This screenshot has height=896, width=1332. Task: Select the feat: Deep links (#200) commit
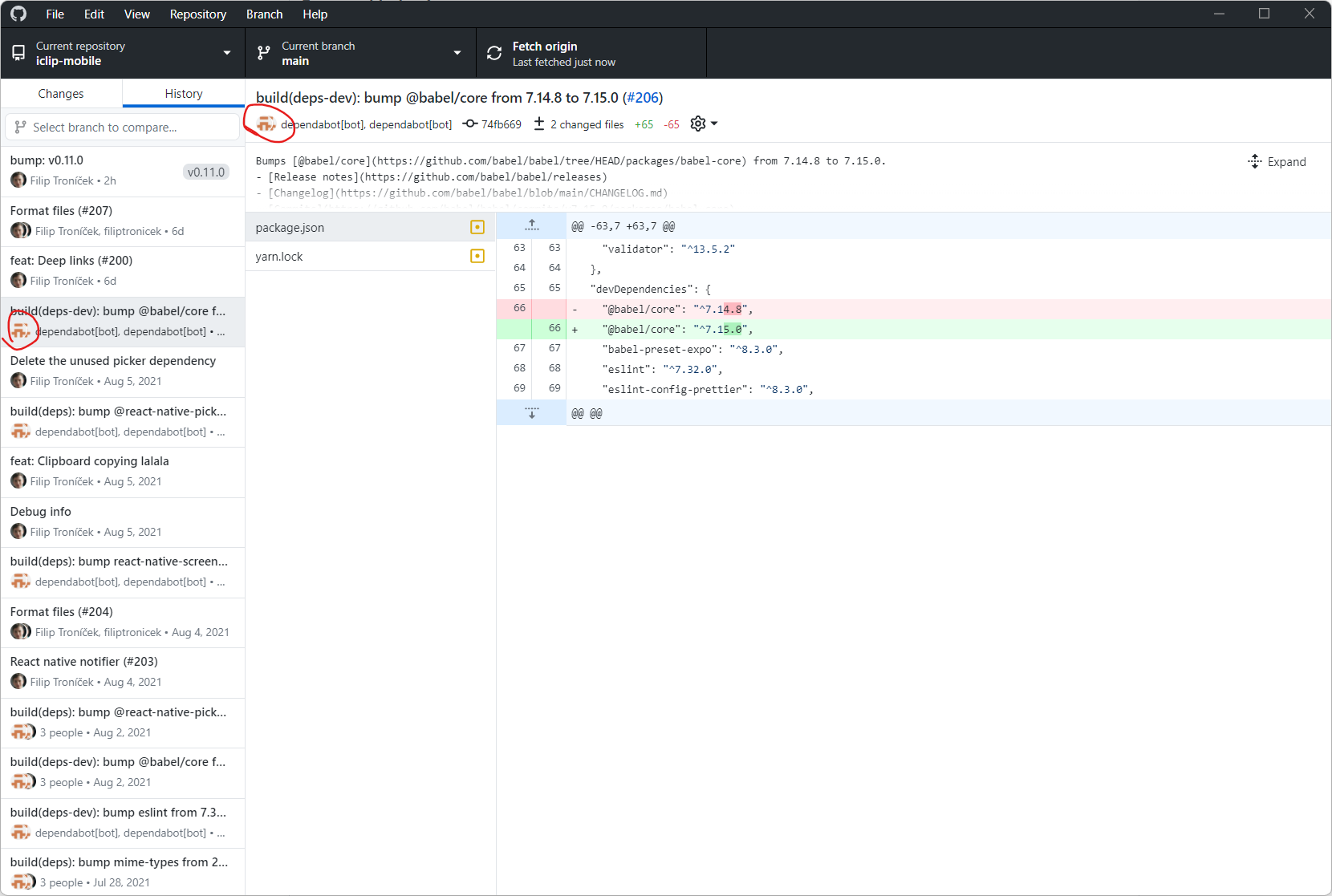click(123, 272)
